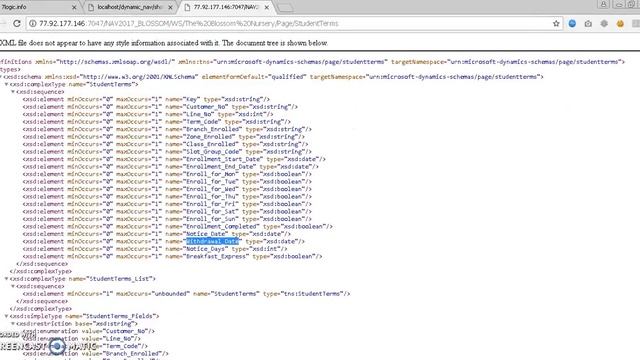Click the Enrollment_Completed element line

point(178,227)
